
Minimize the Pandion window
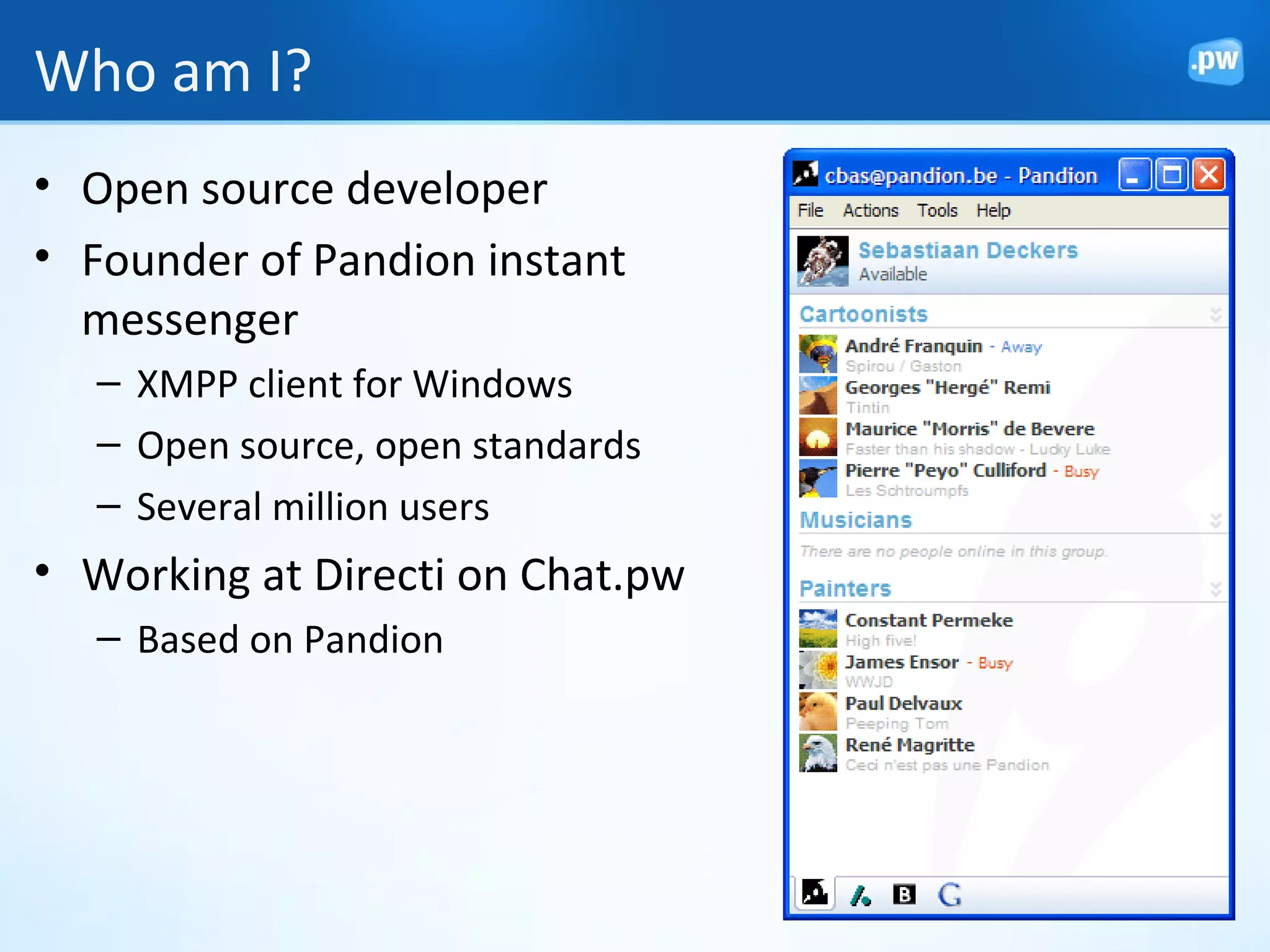1134,174
